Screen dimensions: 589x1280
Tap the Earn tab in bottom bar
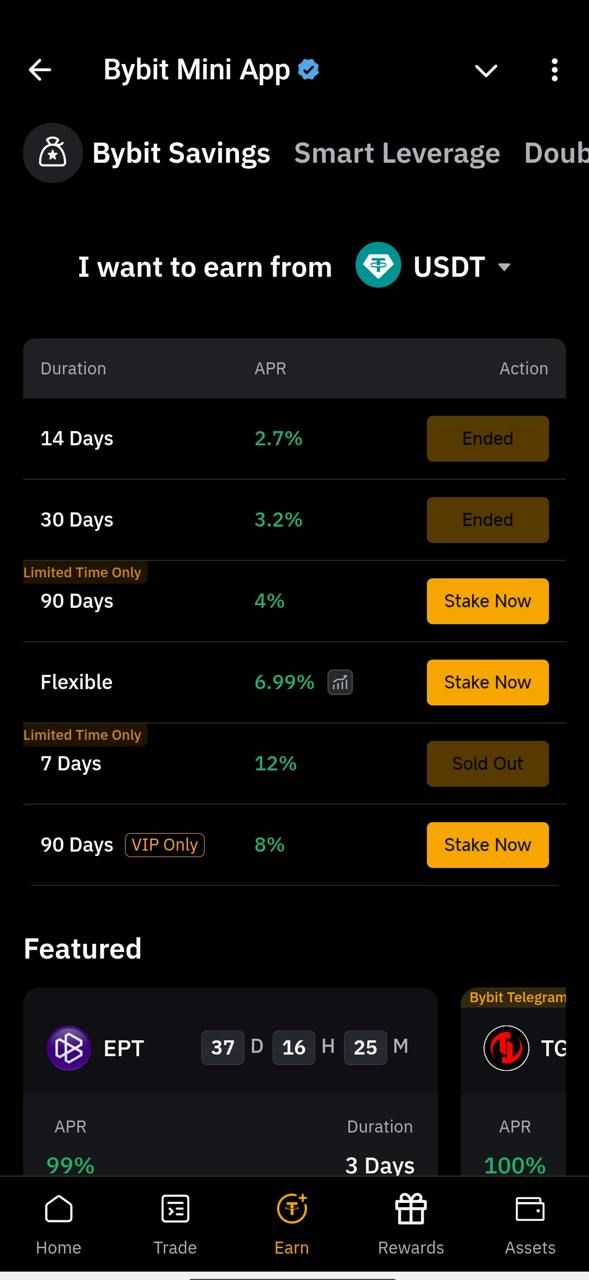pyautogui.click(x=292, y=1223)
